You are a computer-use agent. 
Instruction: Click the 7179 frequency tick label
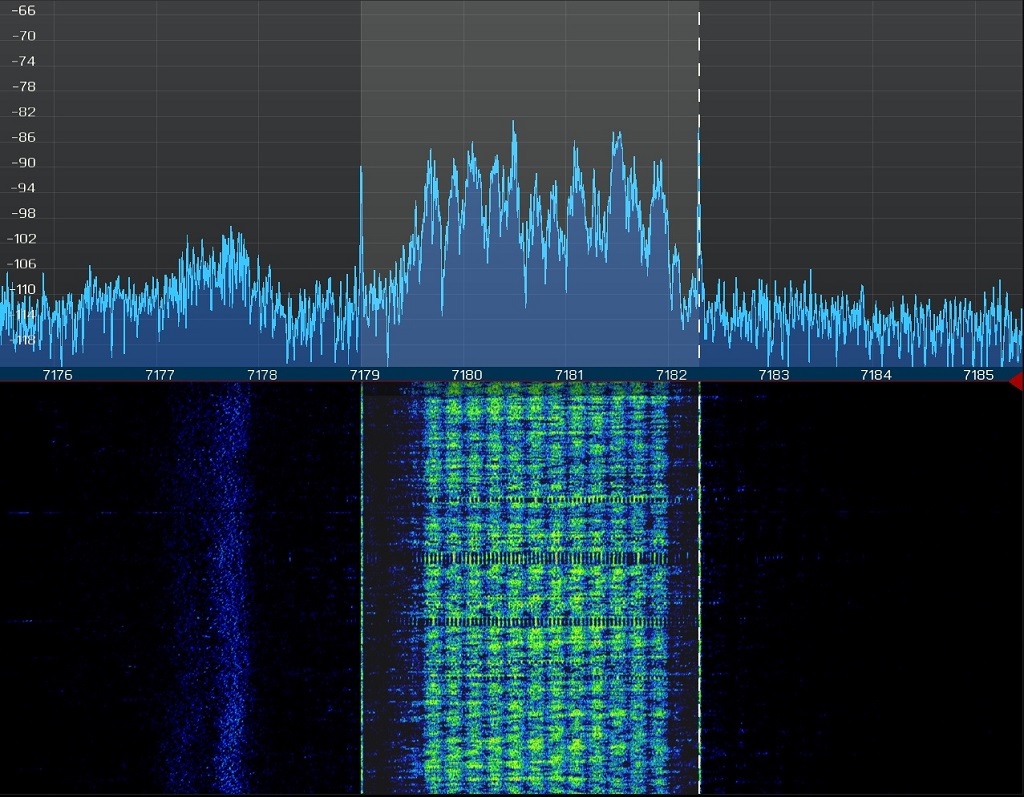tap(364, 375)
